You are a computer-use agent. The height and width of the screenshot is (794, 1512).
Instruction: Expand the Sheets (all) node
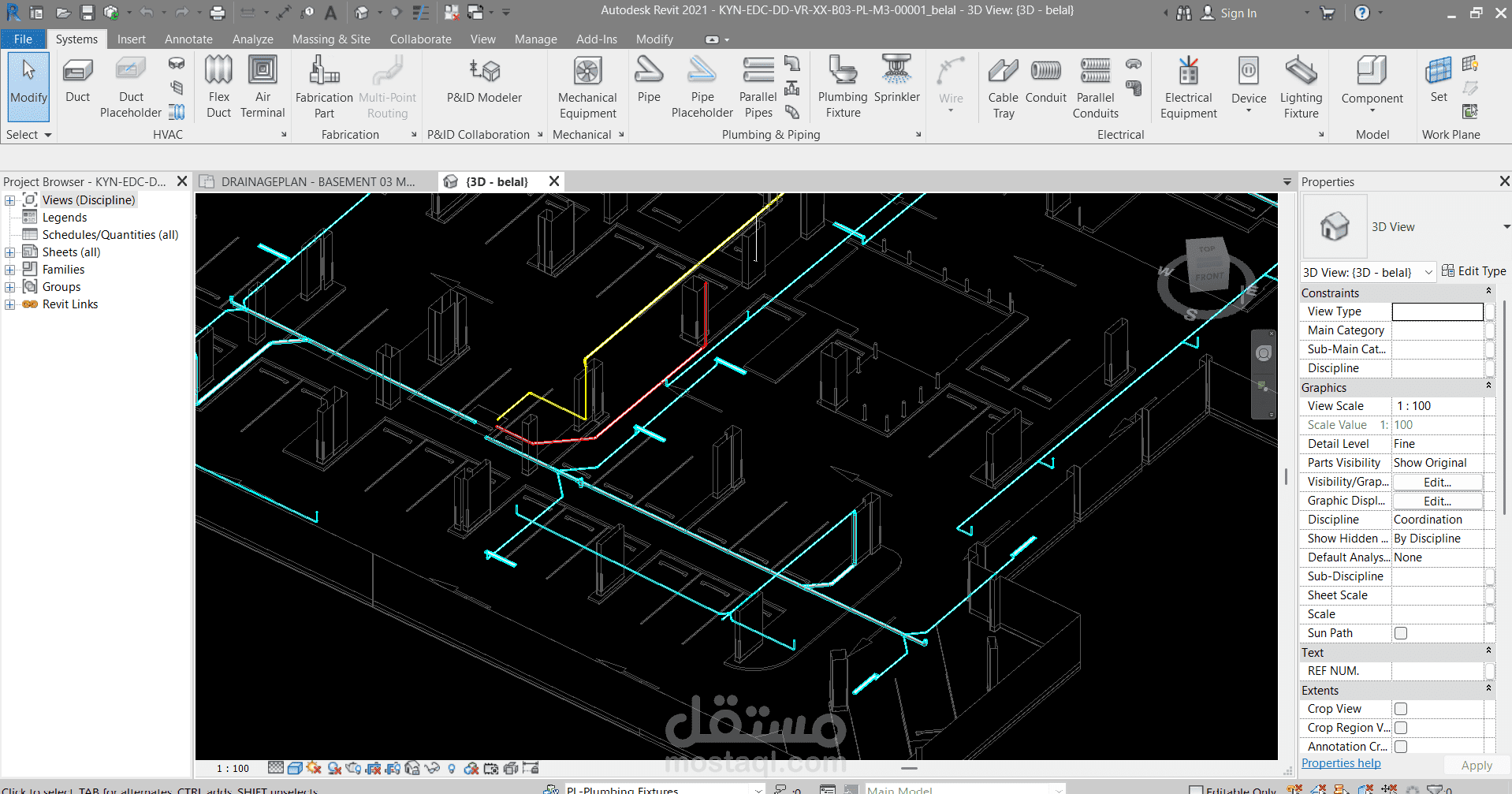tap(9, 252)
